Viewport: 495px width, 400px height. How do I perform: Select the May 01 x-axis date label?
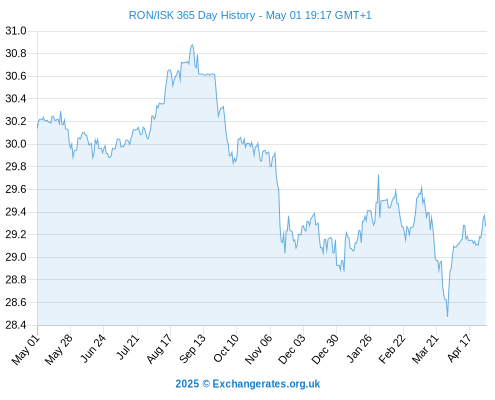(26, 349)
